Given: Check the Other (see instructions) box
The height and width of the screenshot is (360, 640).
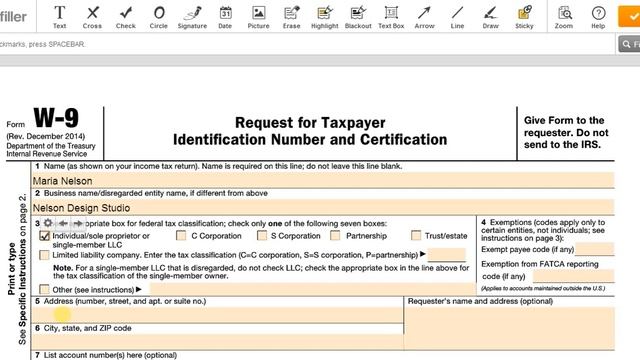Looking at the screenshot, I should (x=44, y=289).
